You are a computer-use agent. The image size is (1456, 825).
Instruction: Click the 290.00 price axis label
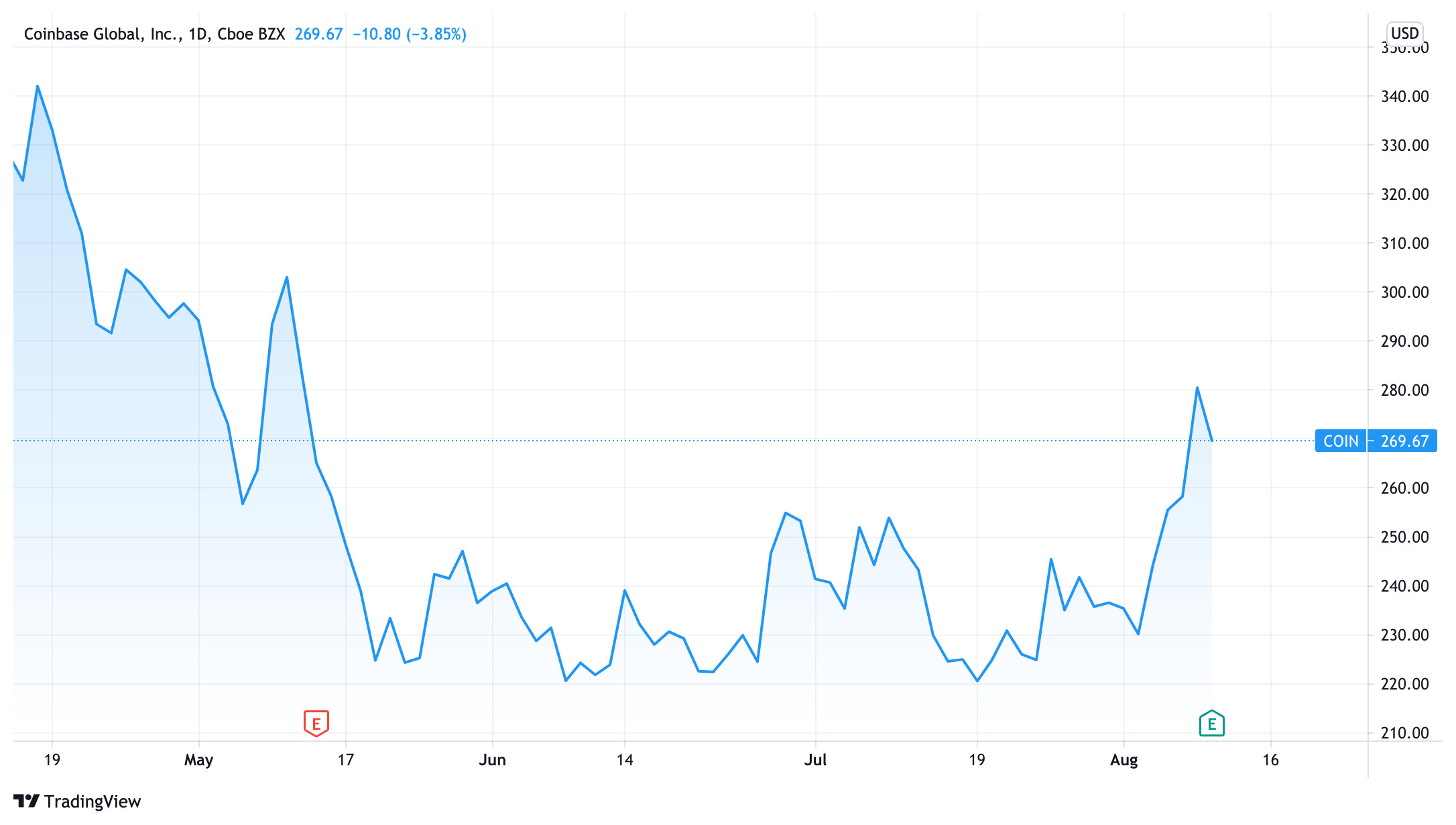(1405, 341)
